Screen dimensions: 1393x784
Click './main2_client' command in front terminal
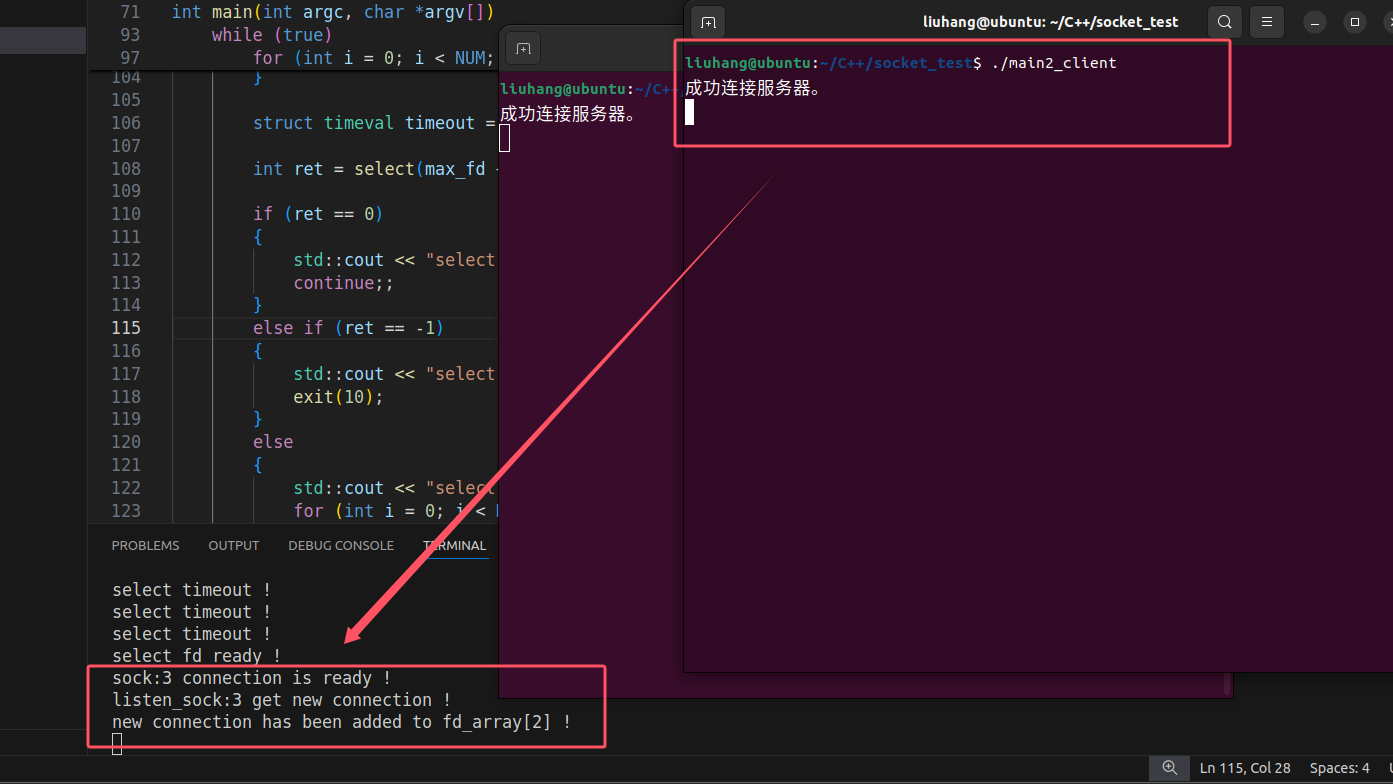coord(1054,63)
